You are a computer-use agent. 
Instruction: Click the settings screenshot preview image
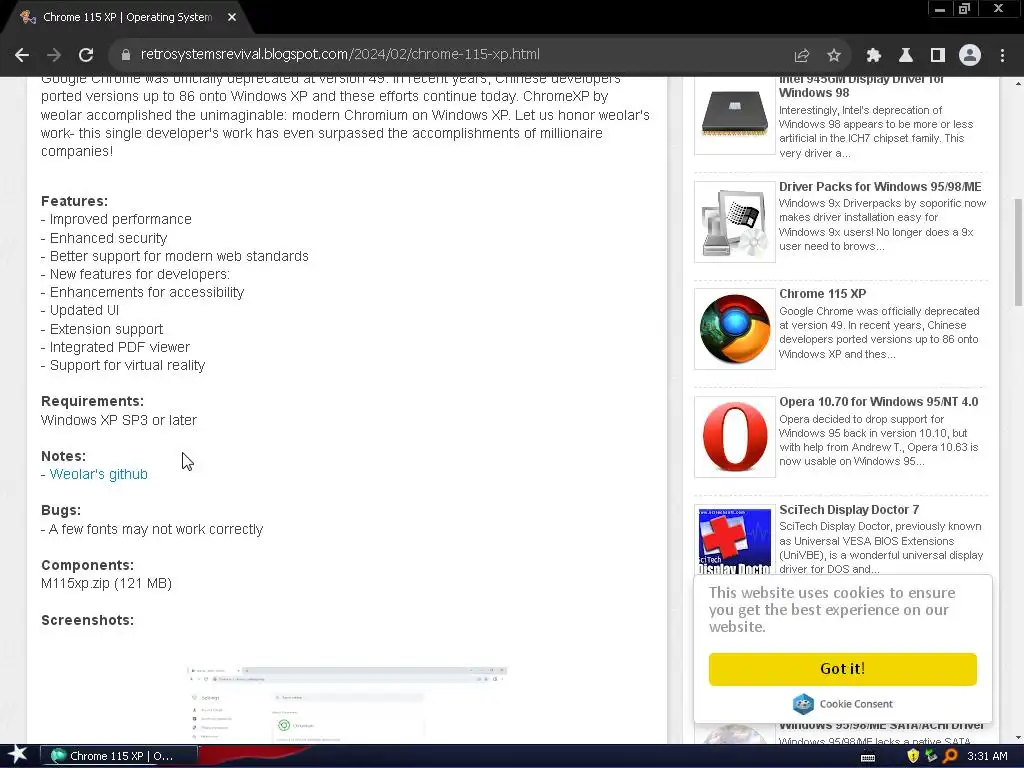347,704
